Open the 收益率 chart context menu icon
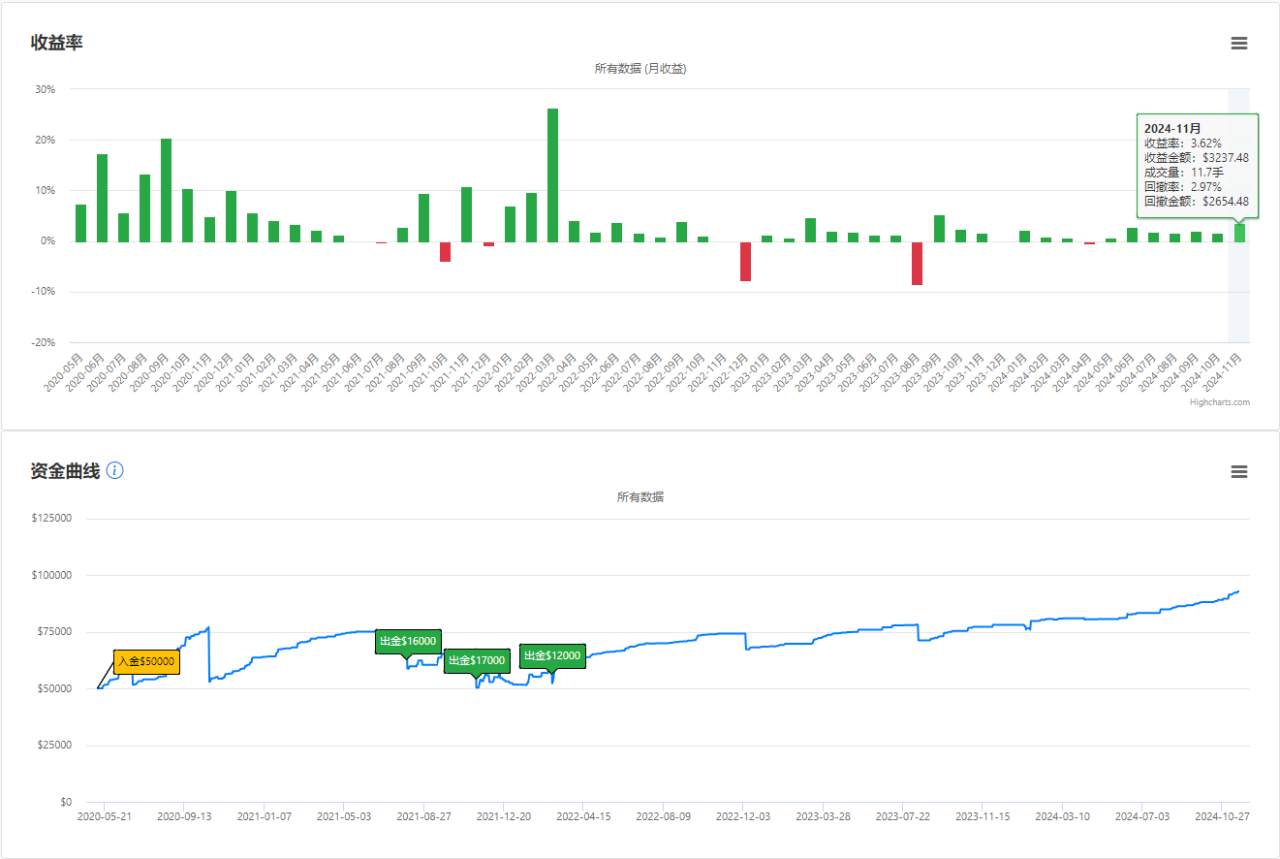1280x859 pixels. 1239,43
